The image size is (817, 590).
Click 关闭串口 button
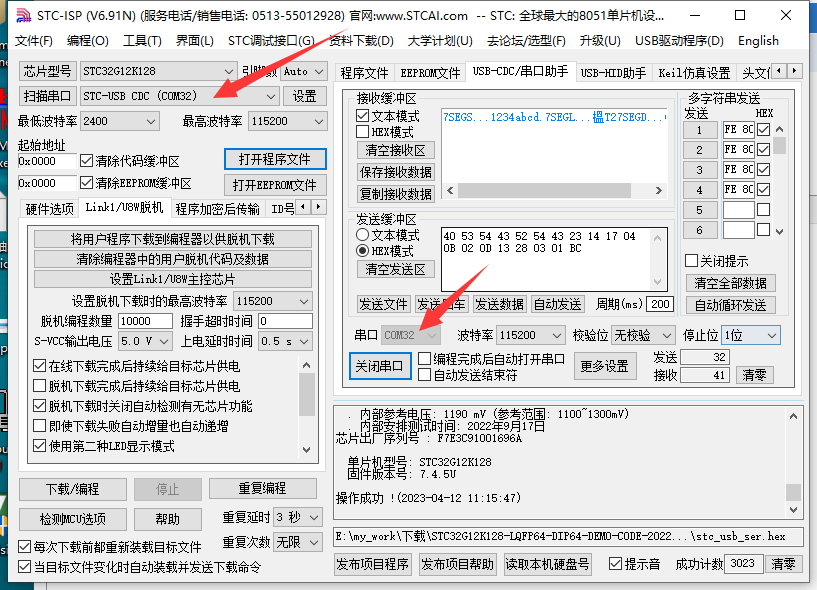point(379,366)
